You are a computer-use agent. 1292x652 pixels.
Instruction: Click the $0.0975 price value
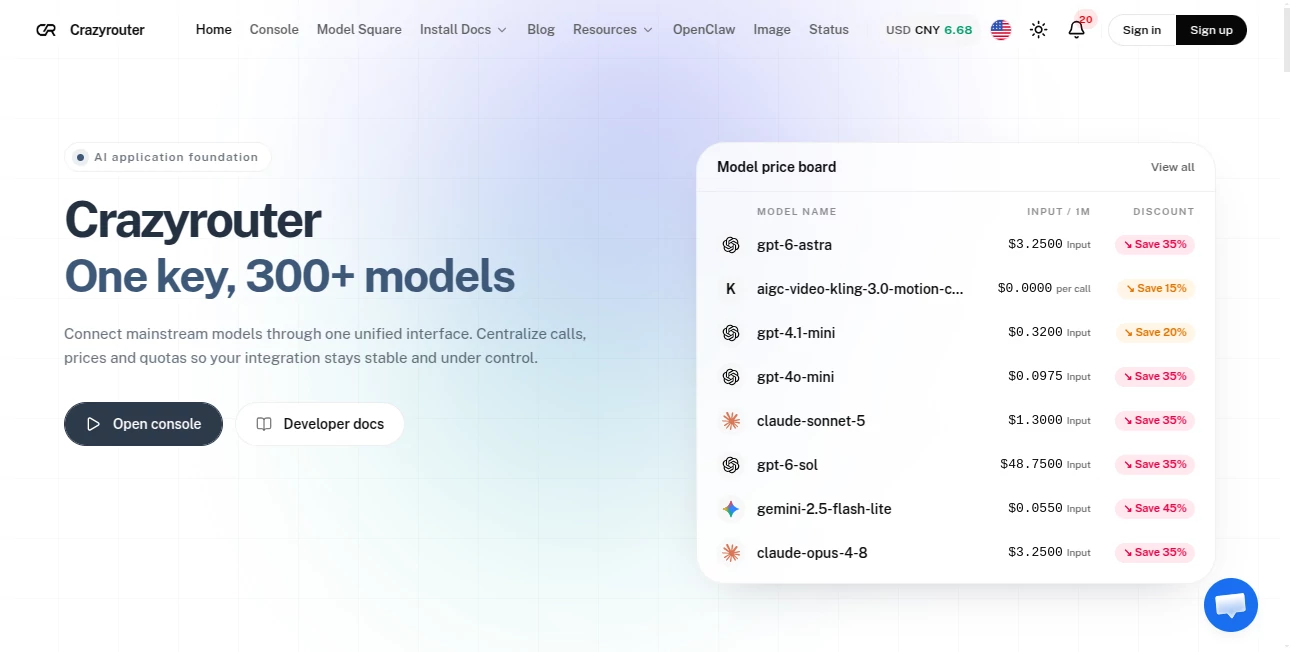point(1035,377)
